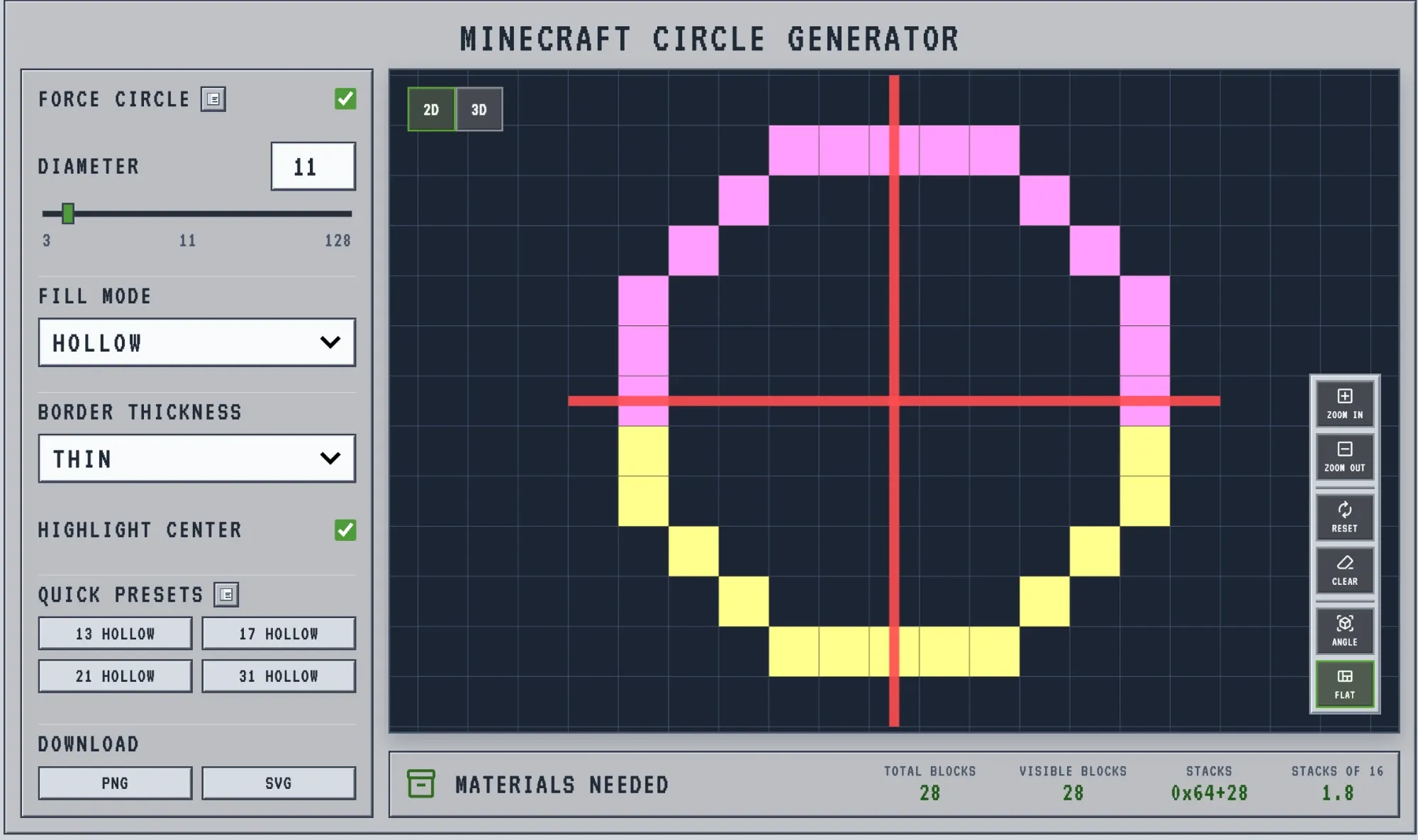The image size is (1418, 840).
Task: Expand the Border Thickness Thin dropdown
Action: (197, 459)
